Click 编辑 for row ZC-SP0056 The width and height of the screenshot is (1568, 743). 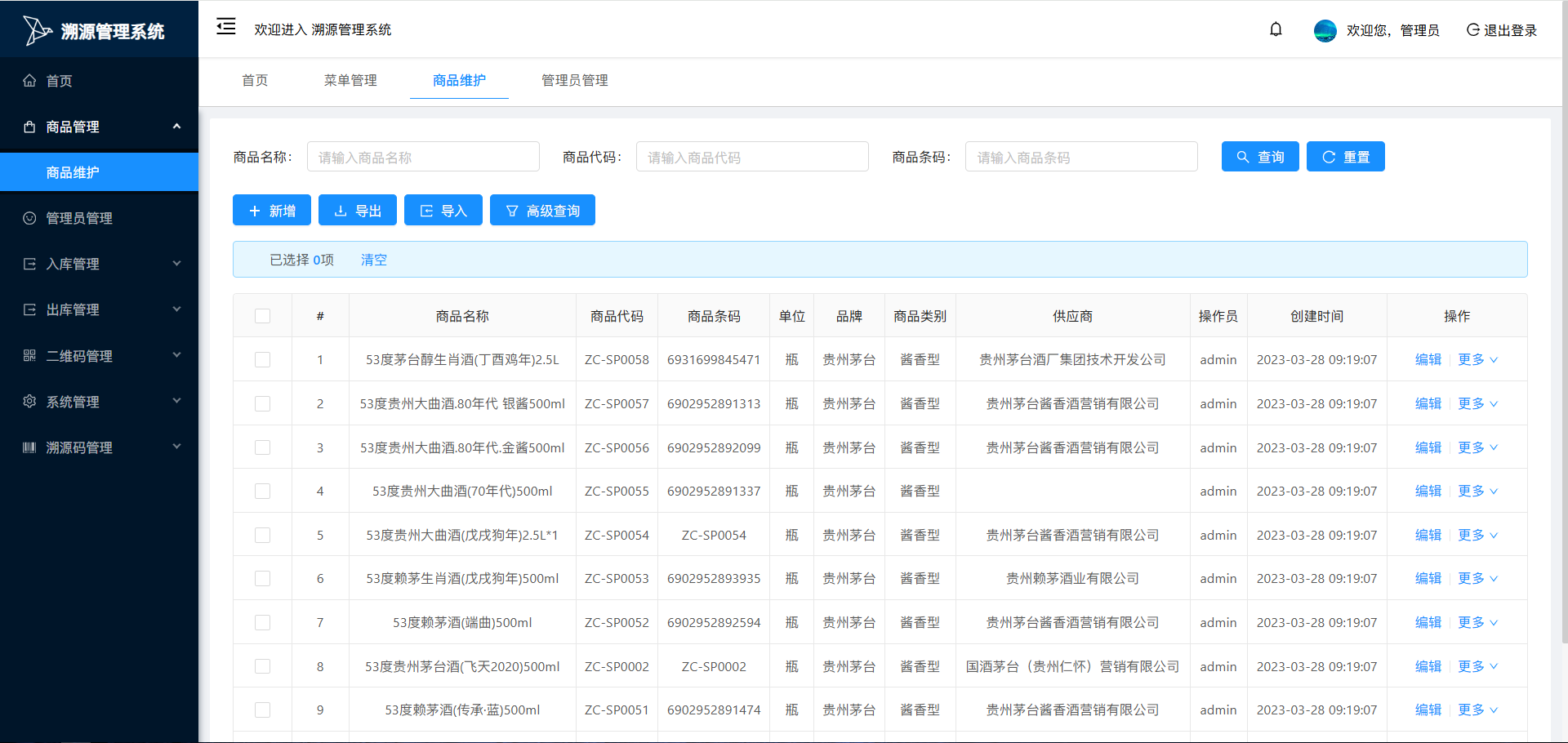coord(1428,447)
